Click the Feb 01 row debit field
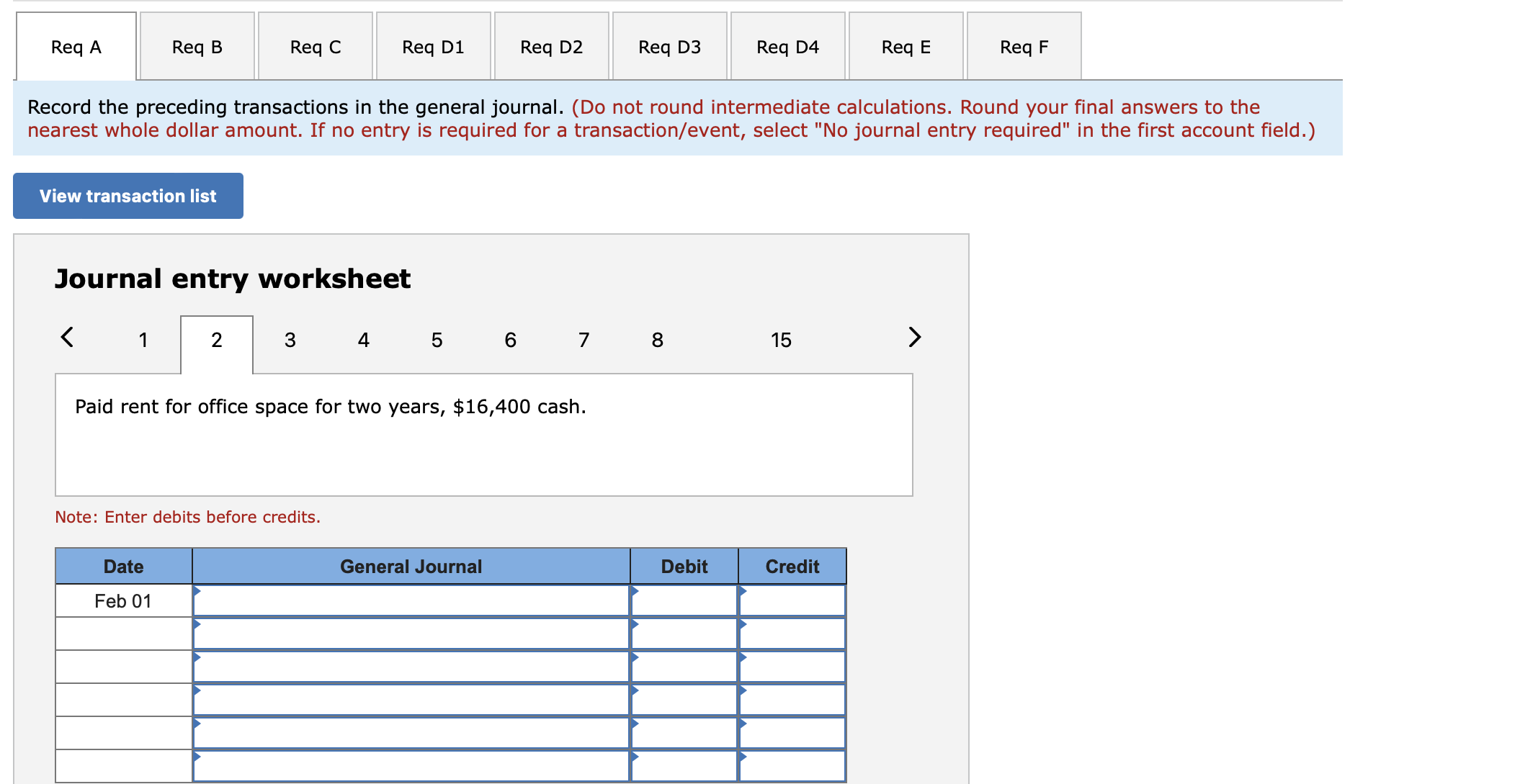 pos(684,601)
